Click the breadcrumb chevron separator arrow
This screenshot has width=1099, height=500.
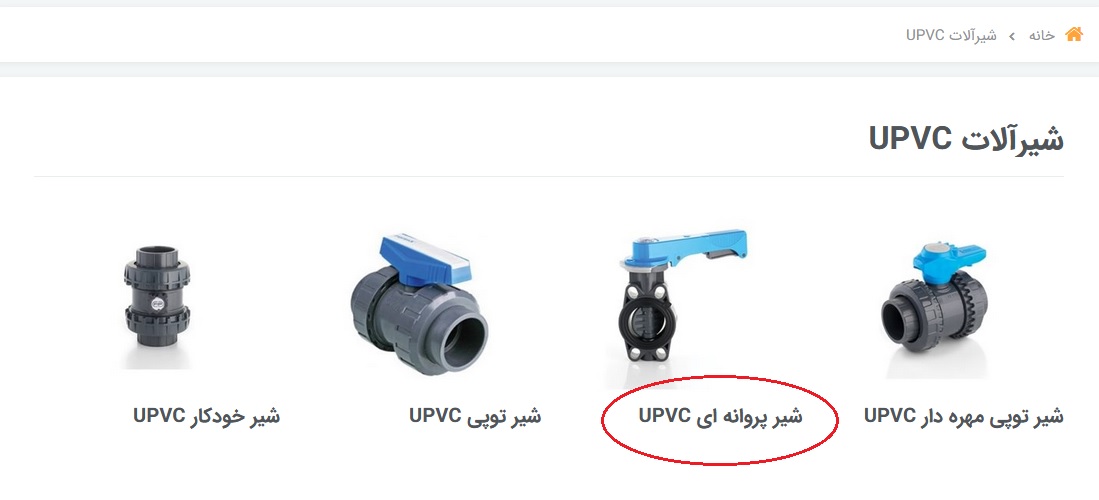pos(1012,35)
